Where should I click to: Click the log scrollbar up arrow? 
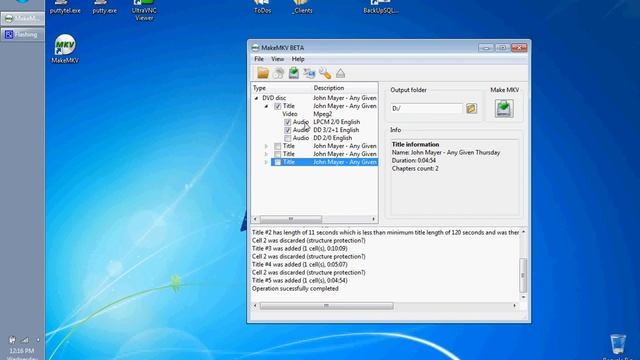[523, 232]
